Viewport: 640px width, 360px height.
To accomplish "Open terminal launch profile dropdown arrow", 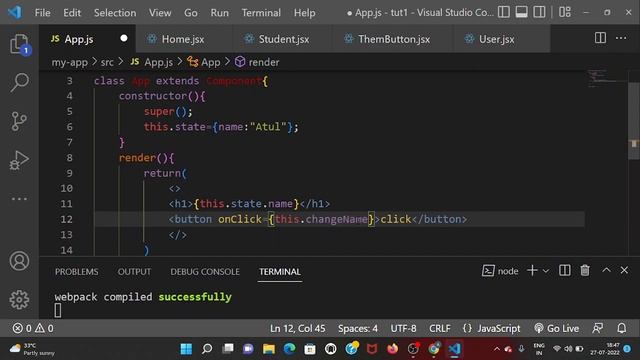I will click(x=546, y=271).
